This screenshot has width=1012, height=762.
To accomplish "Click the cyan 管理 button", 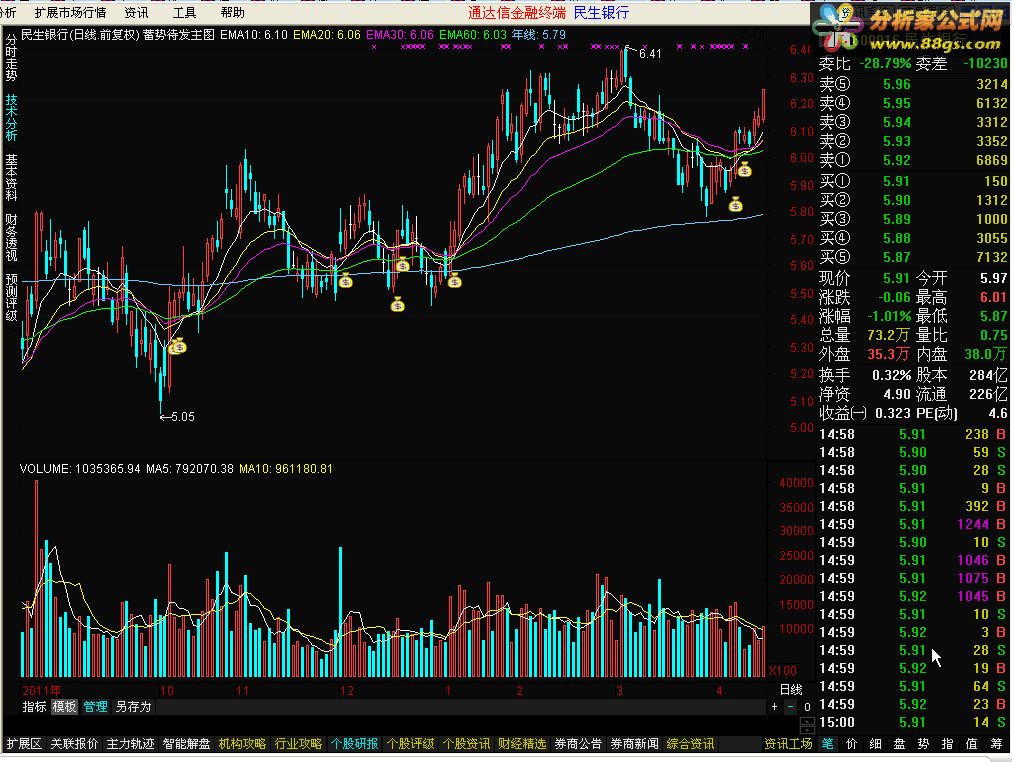I will [96, 707].
